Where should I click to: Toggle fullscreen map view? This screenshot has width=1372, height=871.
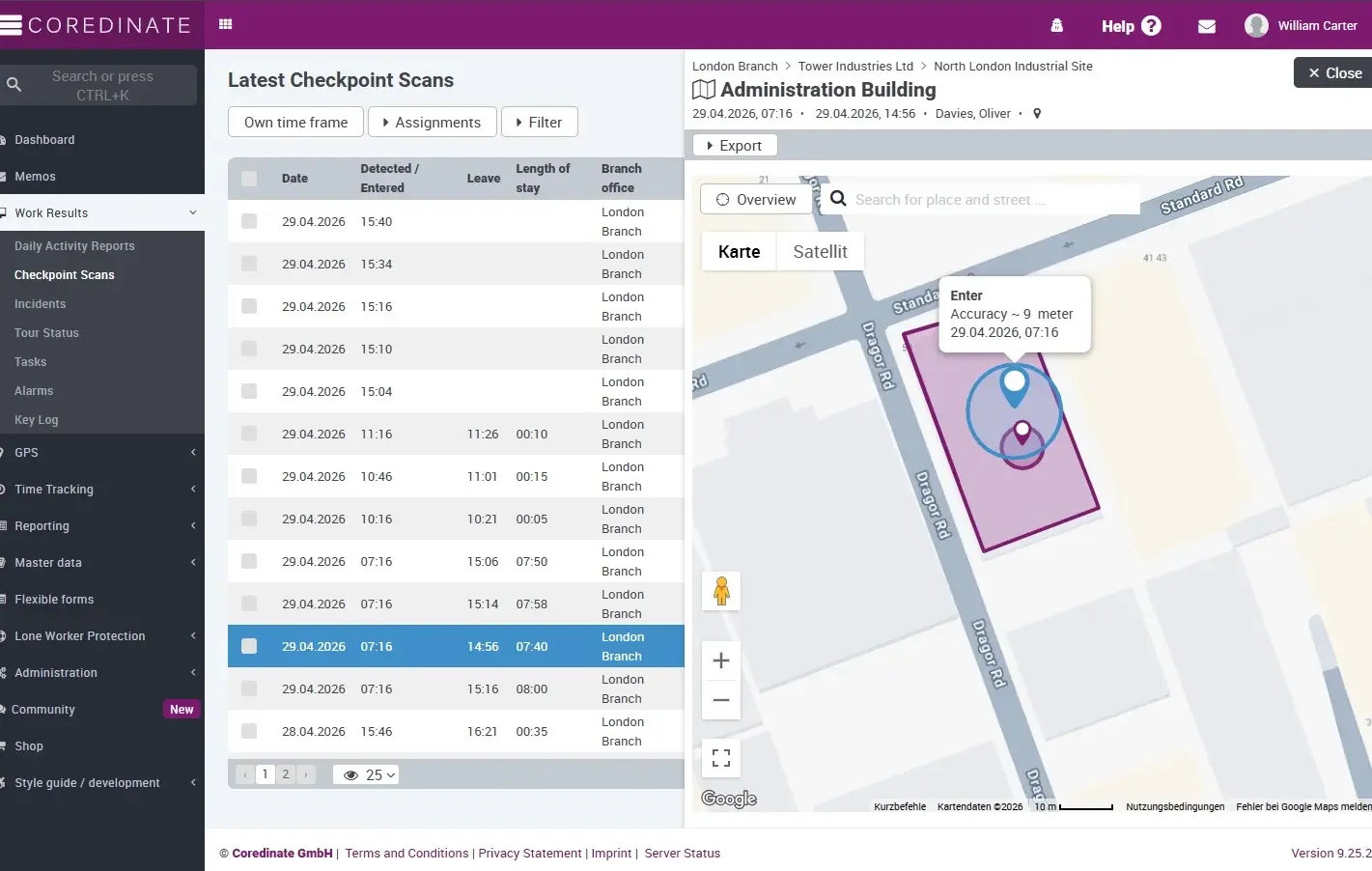pos(721,758)
